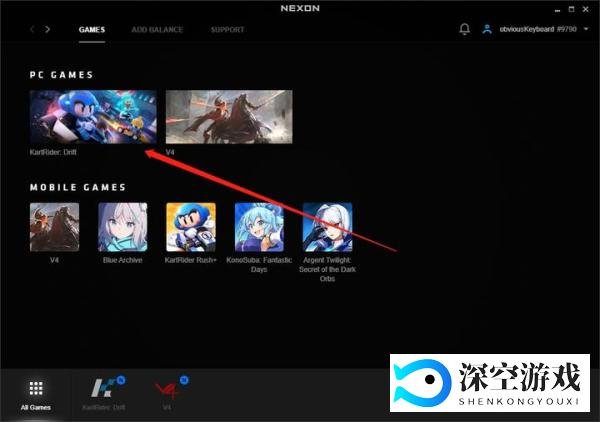Go back with the left arrow
Screen dimensions: 600x422
click(x=32, y=29)
